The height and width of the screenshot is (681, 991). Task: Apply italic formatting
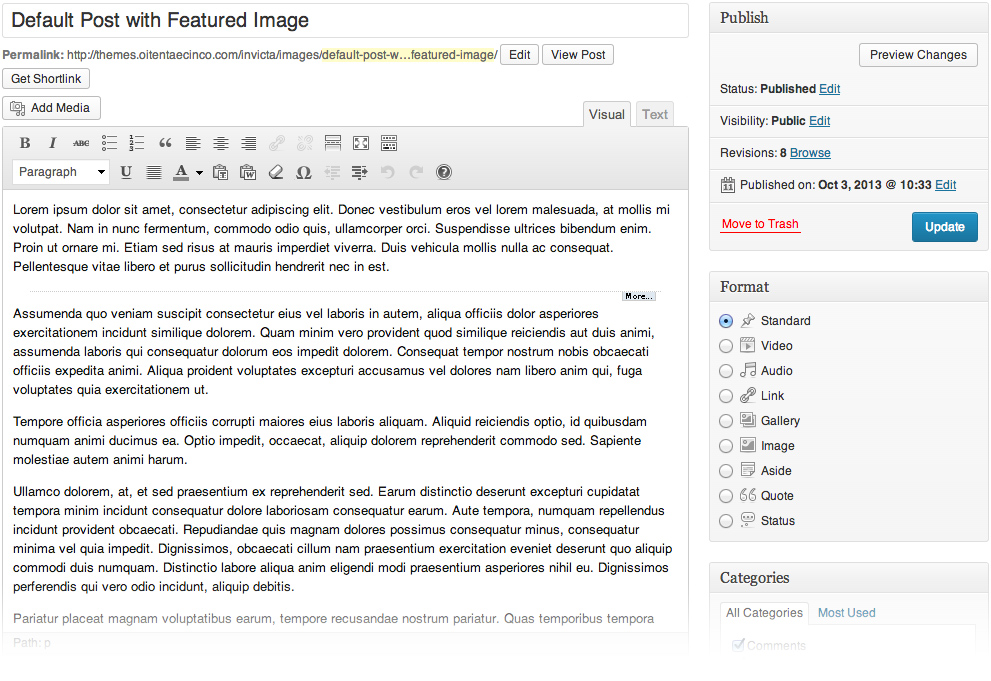point(53,143)
